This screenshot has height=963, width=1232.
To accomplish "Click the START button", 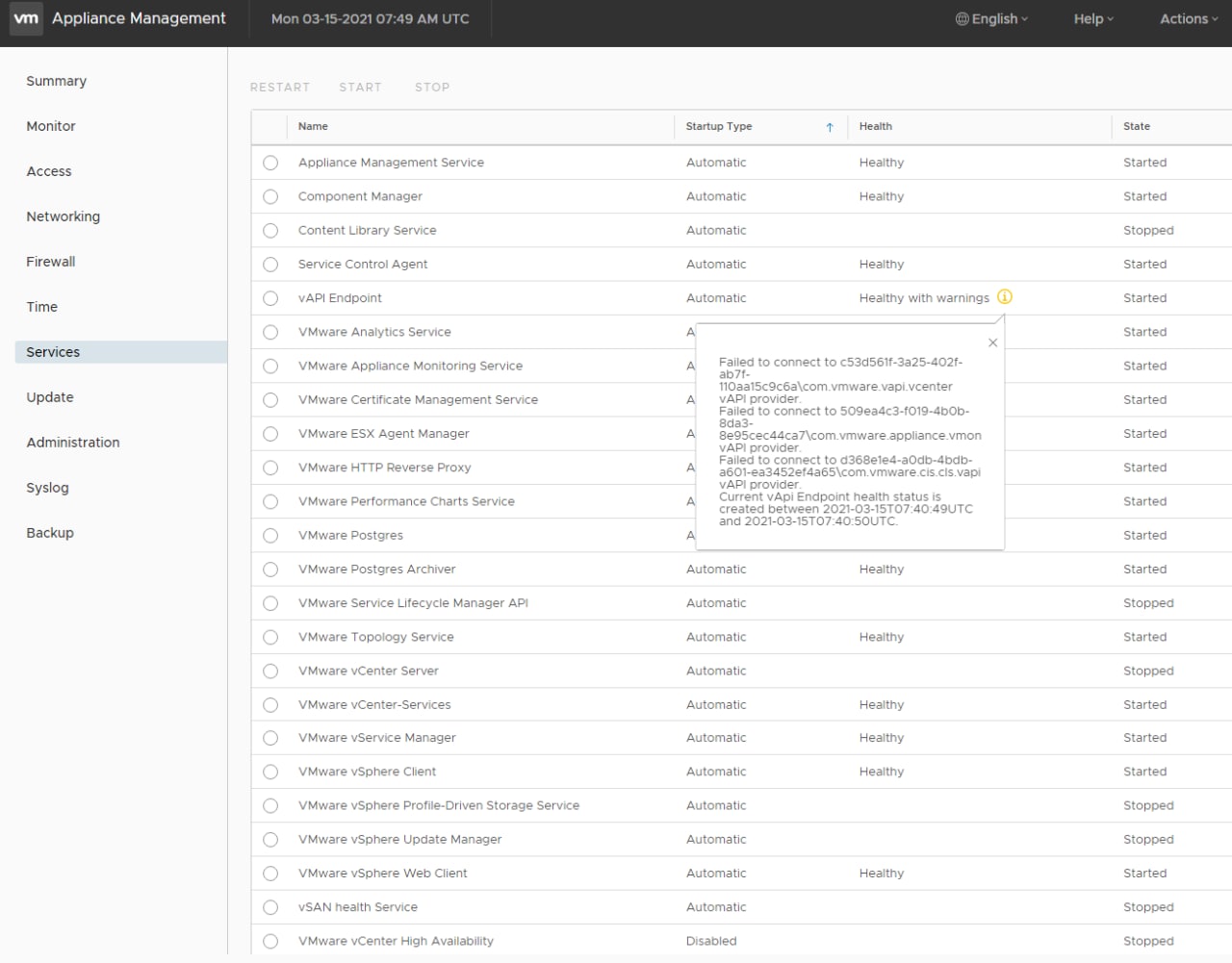I will [x=360, y=87].
